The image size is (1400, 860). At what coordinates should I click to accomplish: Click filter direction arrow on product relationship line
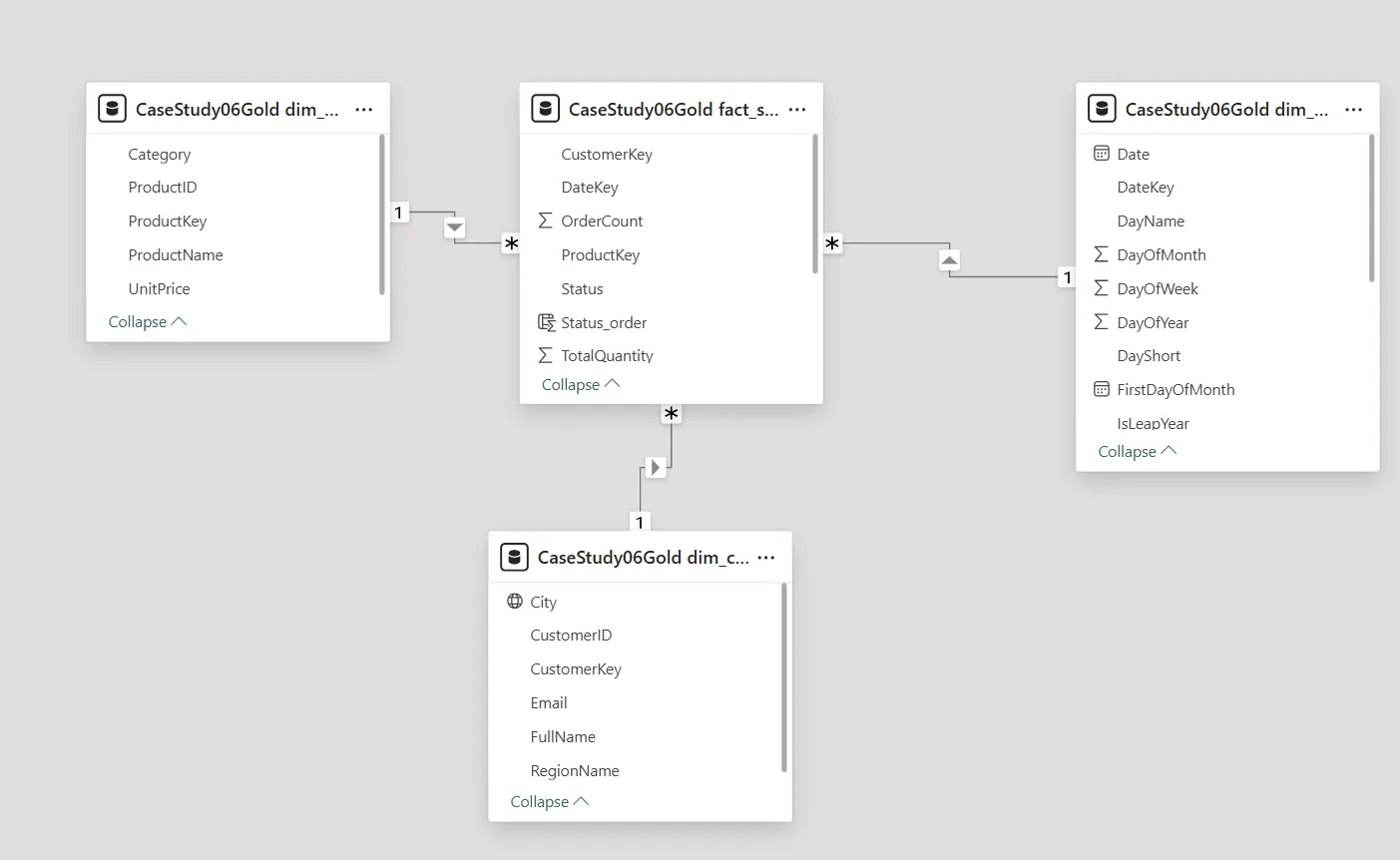(455, 227)
